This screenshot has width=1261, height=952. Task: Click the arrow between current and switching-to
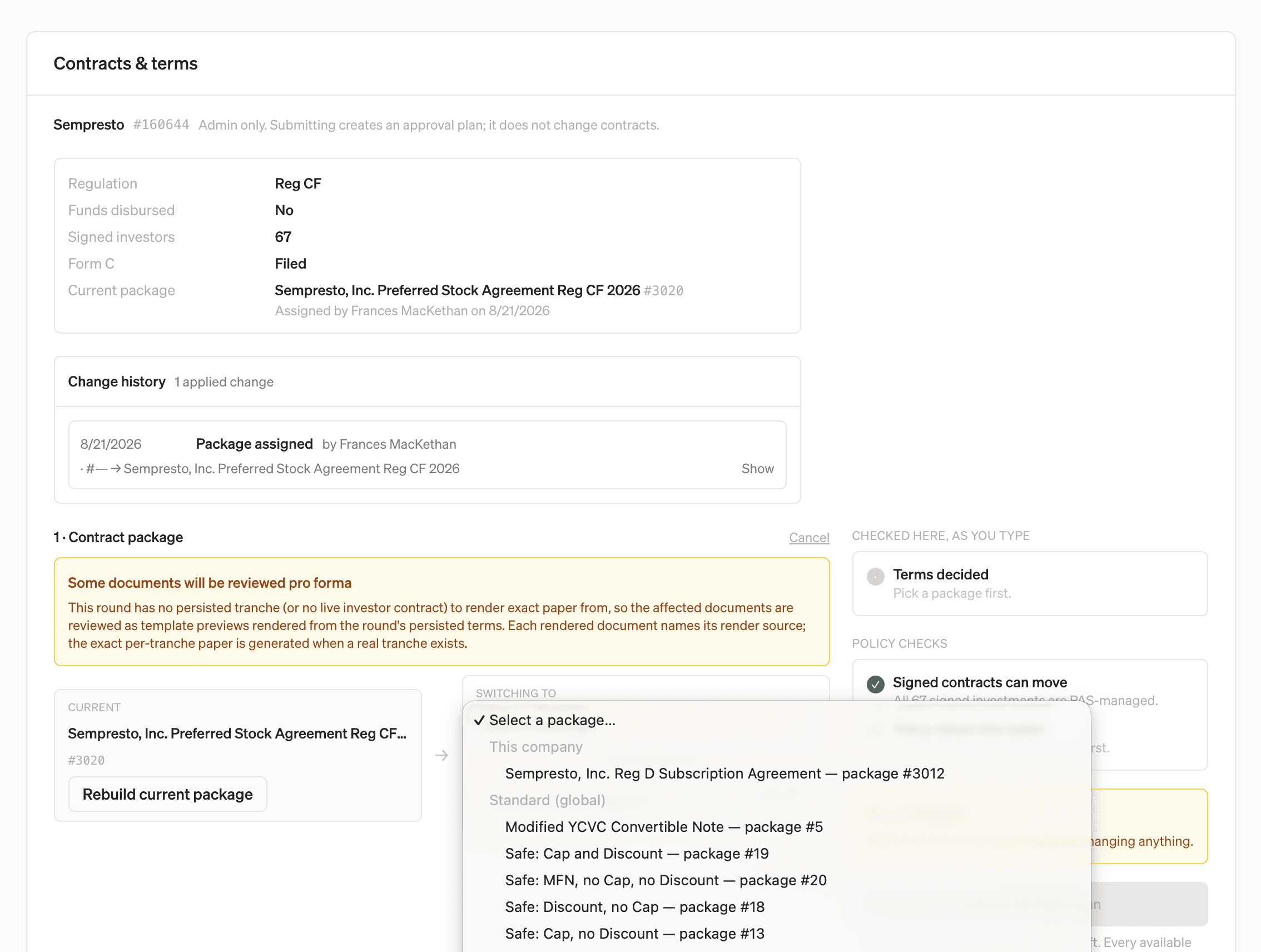point(441,755)
